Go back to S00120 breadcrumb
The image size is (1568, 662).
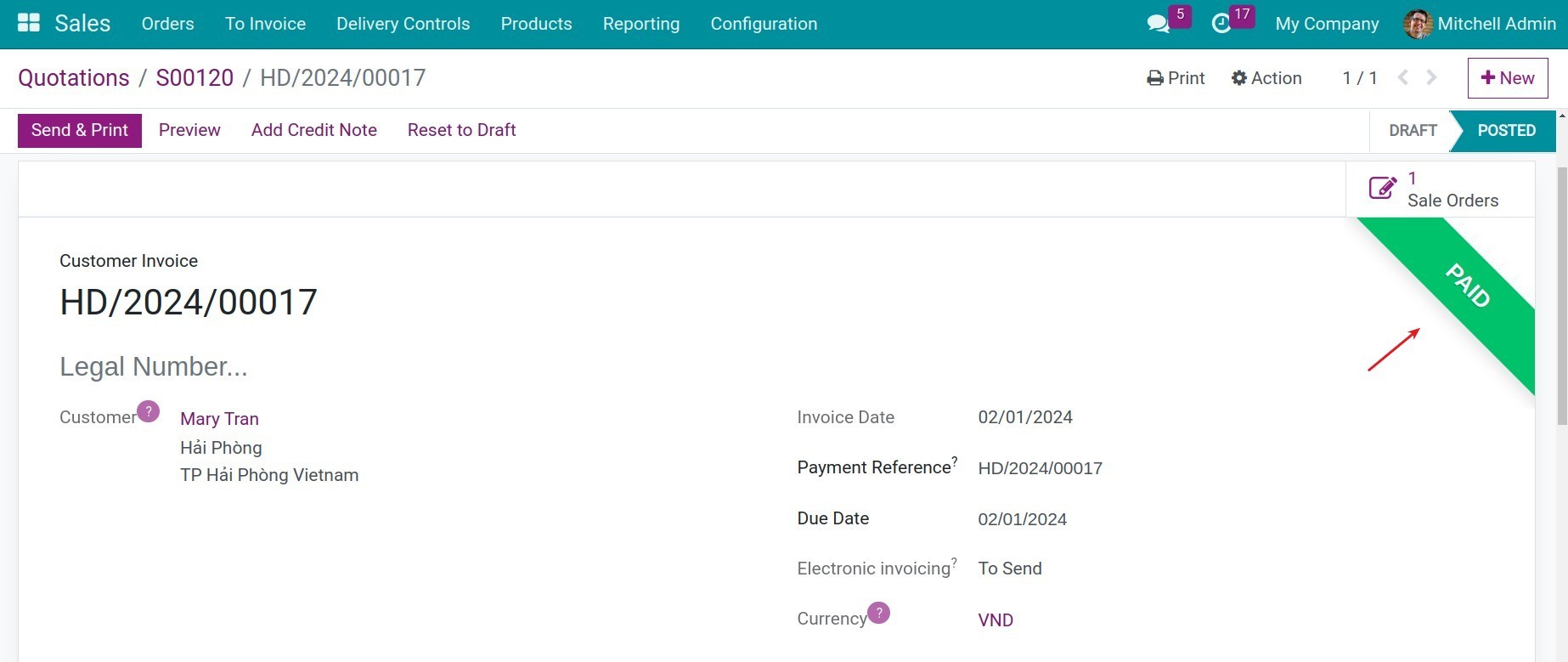point(195,78)
